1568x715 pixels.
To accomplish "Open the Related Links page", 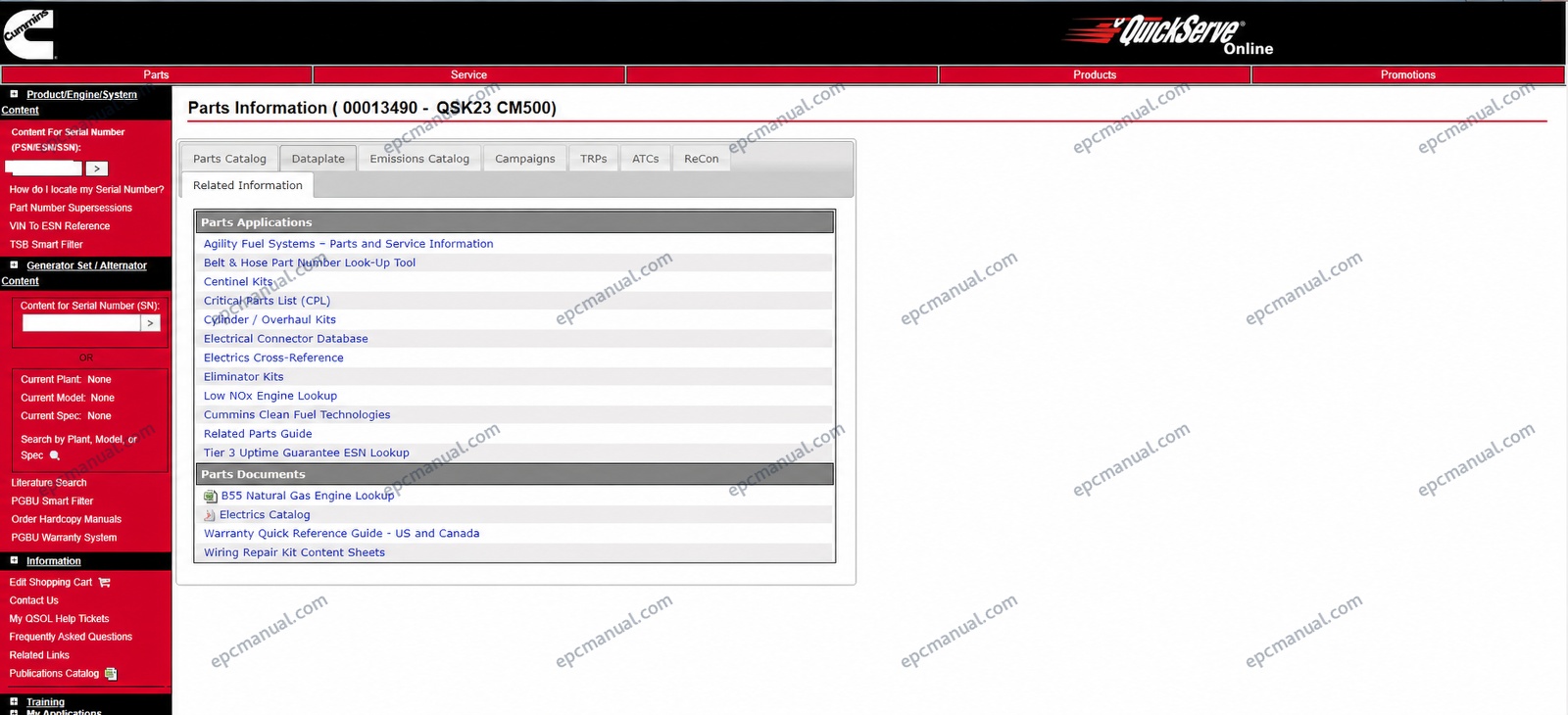I will (39, 655).
